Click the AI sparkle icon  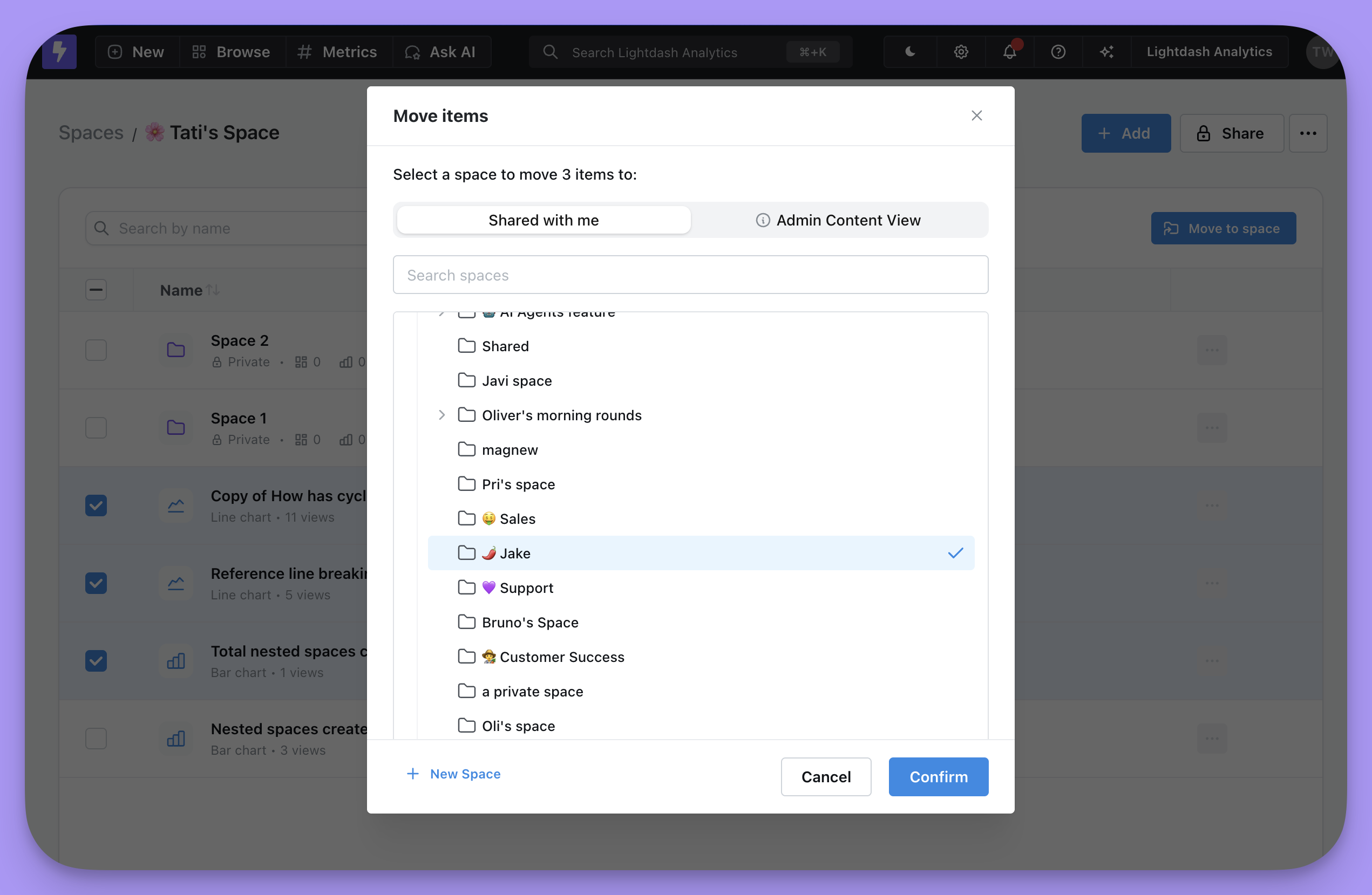pyautogui.click(x=1106, y=52)
